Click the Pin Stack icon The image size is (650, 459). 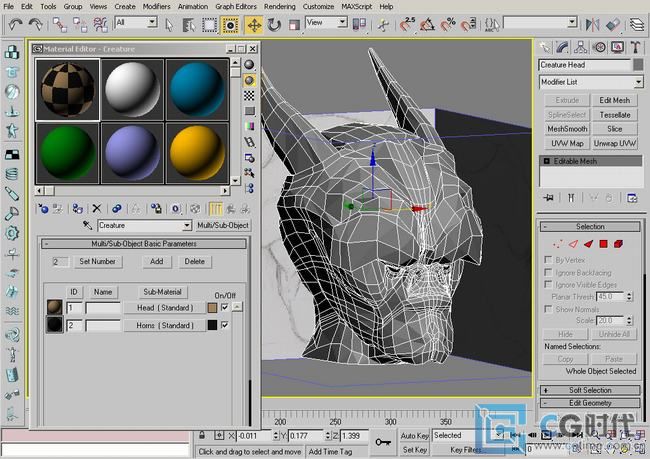(x=548, y=198)
